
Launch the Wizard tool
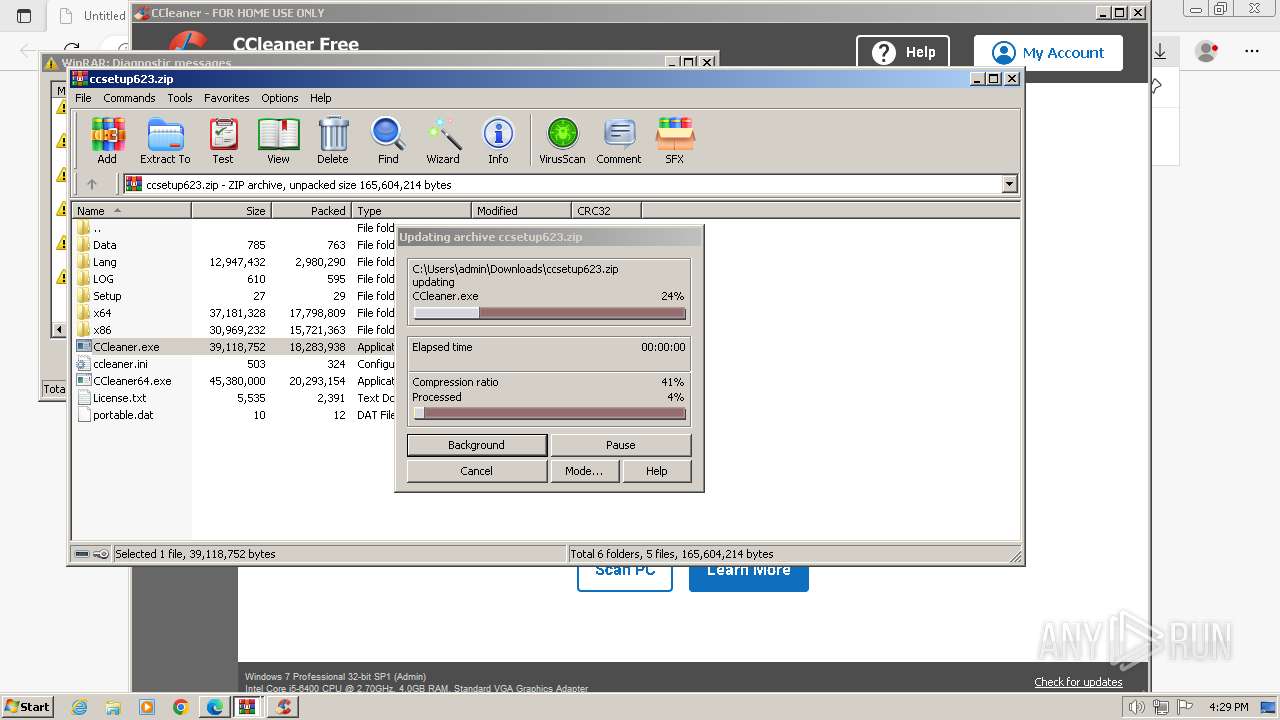443,140
